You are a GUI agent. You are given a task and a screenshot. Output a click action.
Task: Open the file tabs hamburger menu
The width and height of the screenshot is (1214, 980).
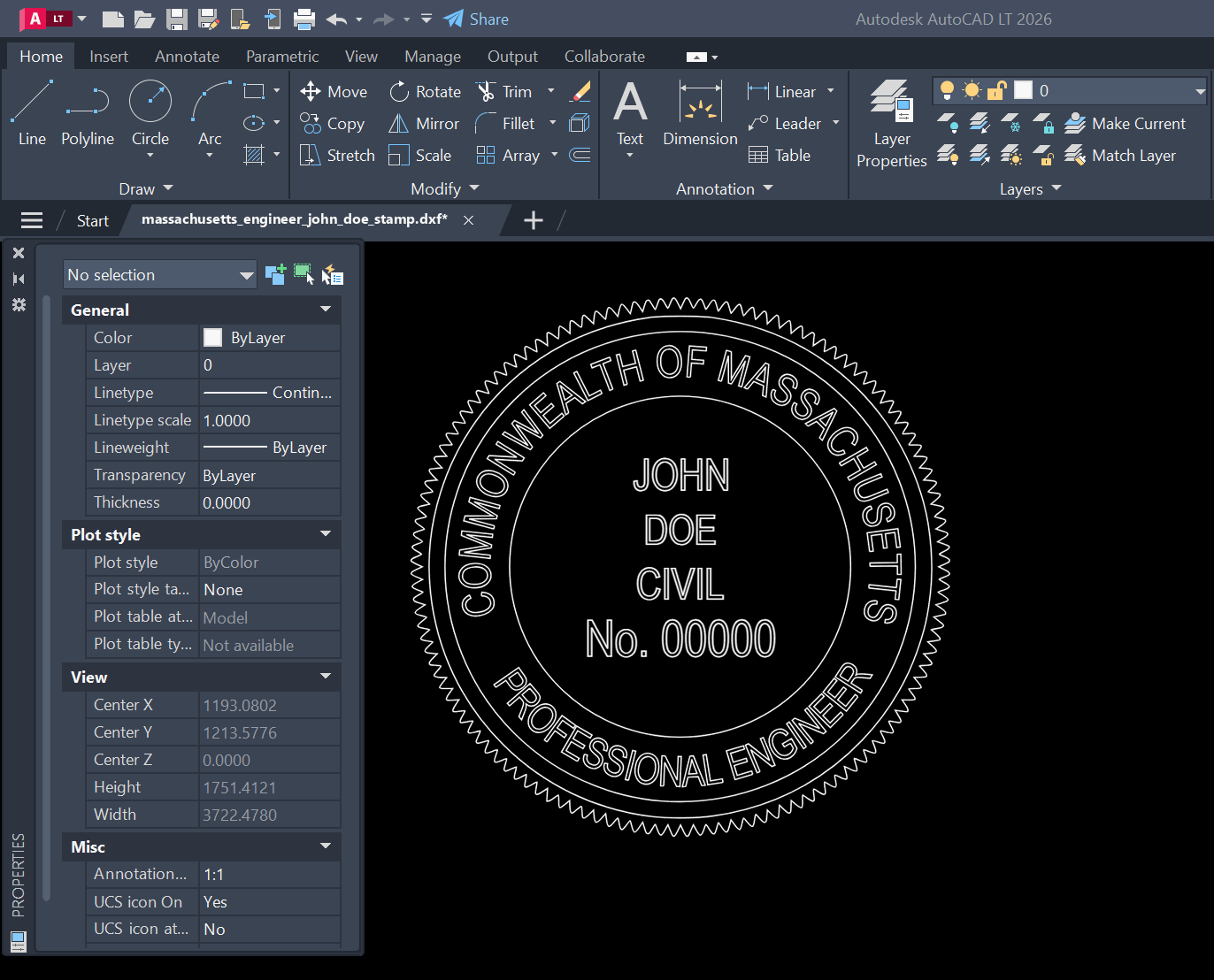pos(32,220)
